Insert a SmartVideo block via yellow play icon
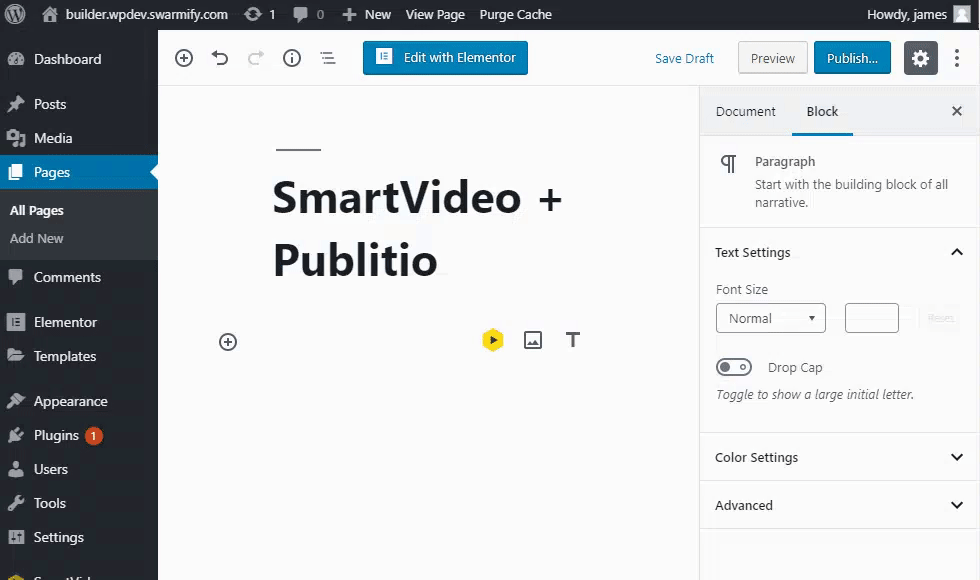This screenshot has width=980, height=580. [x=493, y=340]
